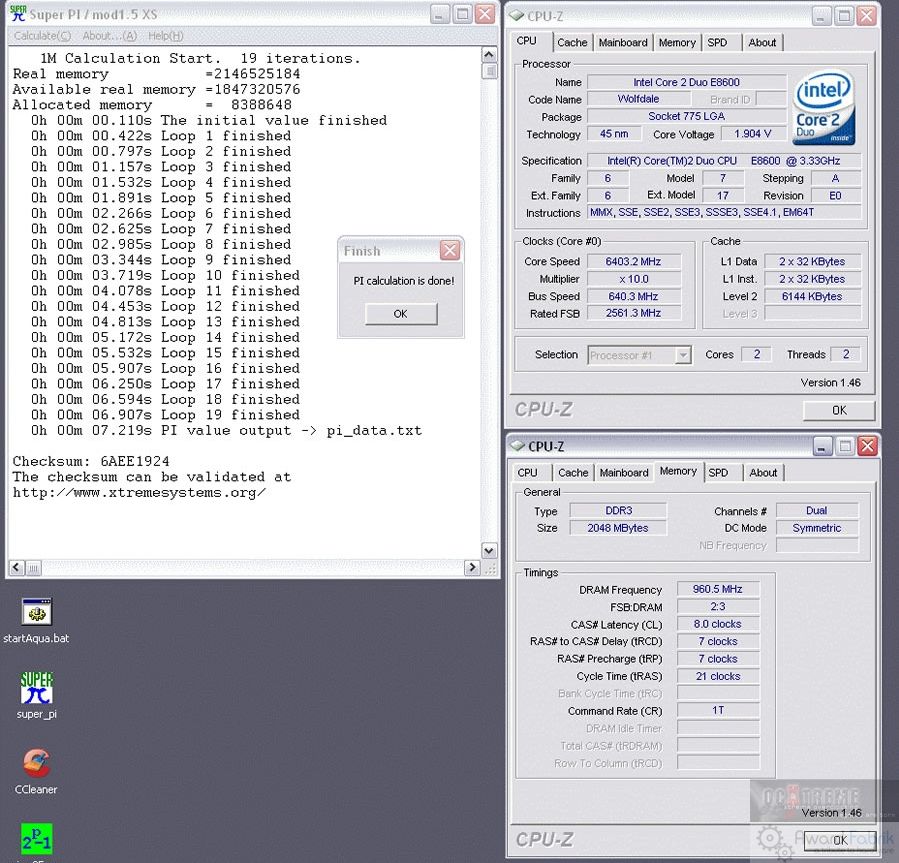Viewport: 899px width, 863px height.
Task: Click Super PI vertical scrollbar down arrow
Action: point(489,550)
